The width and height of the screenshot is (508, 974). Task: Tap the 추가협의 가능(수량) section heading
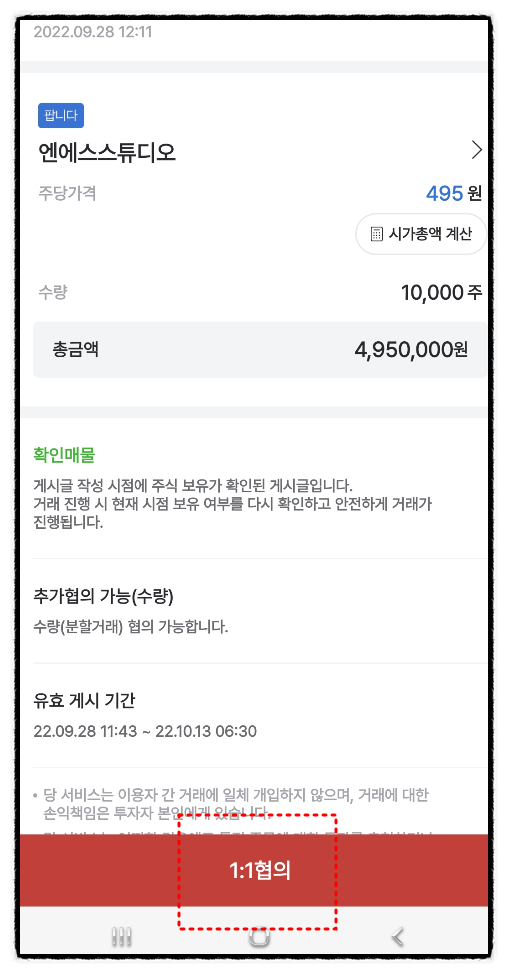tap(103, 596)
